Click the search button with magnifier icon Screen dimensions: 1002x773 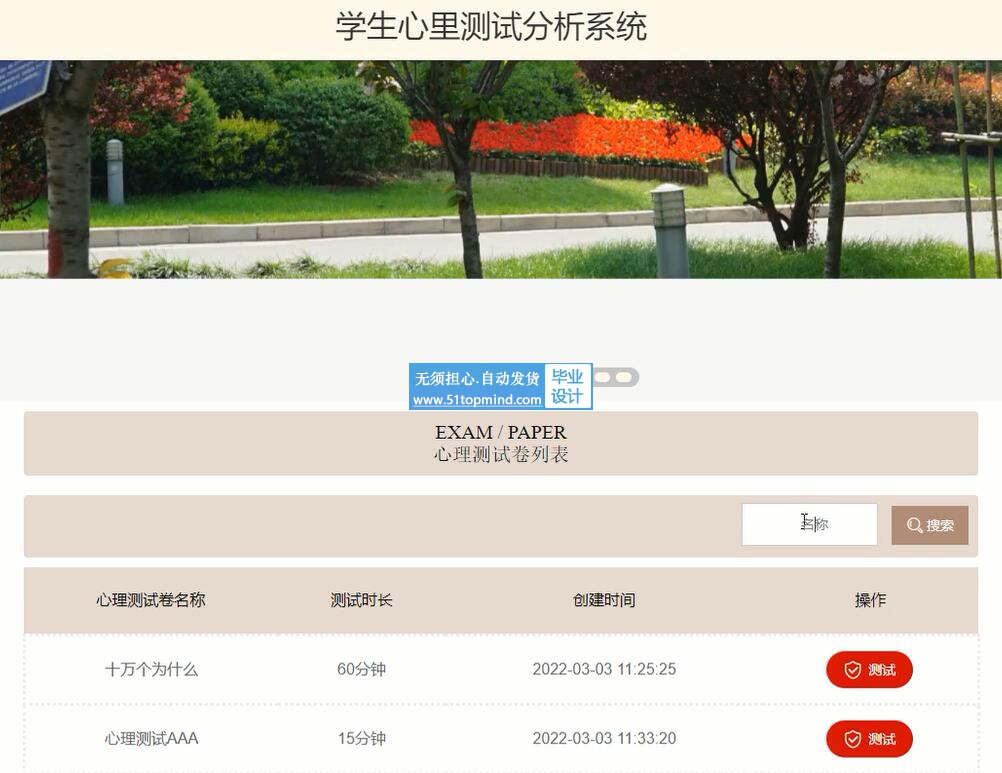pyautogui.click(x=929, y=525)
